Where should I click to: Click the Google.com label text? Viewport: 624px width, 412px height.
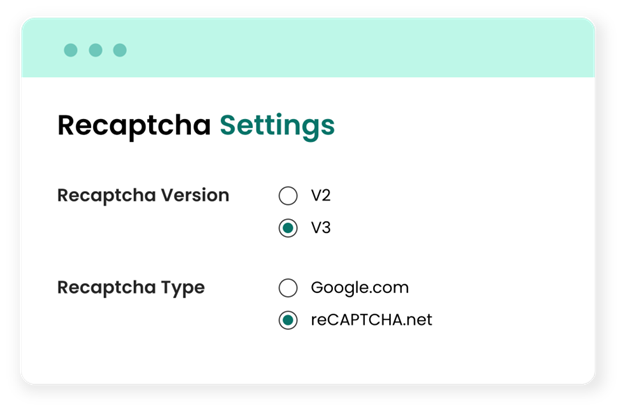click(x=359, y=288)
